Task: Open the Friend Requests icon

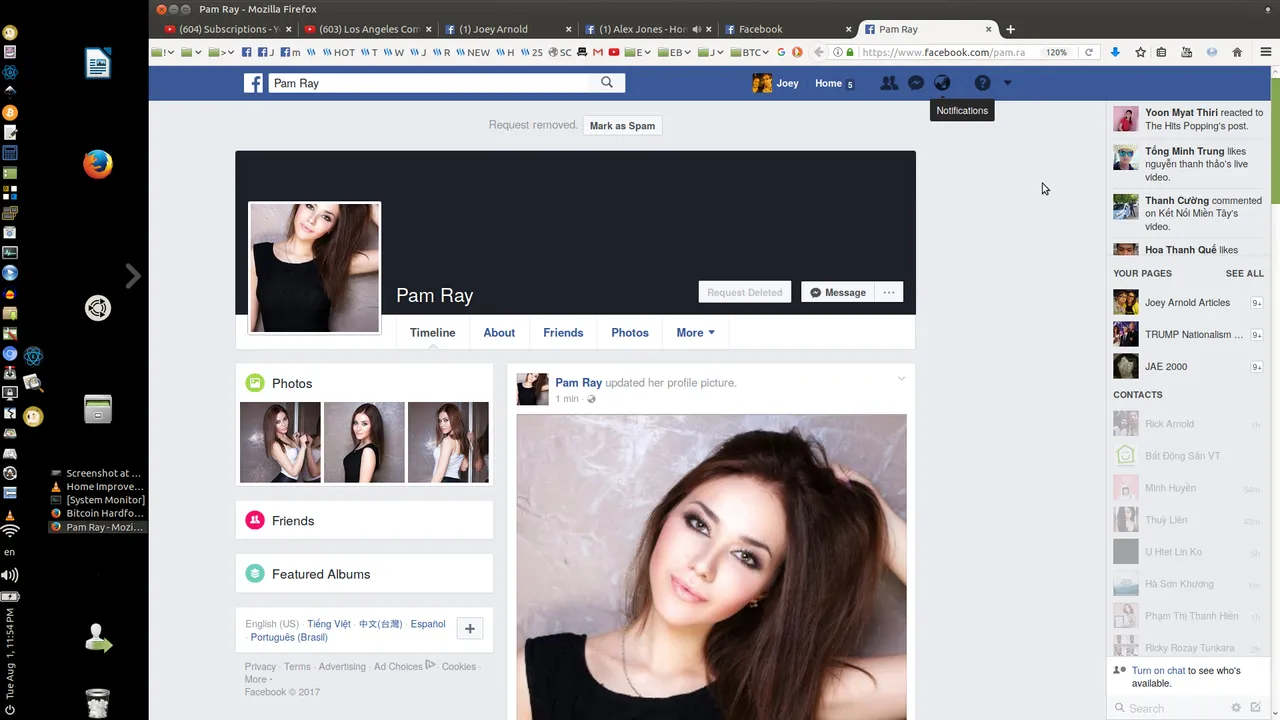Action: pyautogui.click(x=888, y=83)
